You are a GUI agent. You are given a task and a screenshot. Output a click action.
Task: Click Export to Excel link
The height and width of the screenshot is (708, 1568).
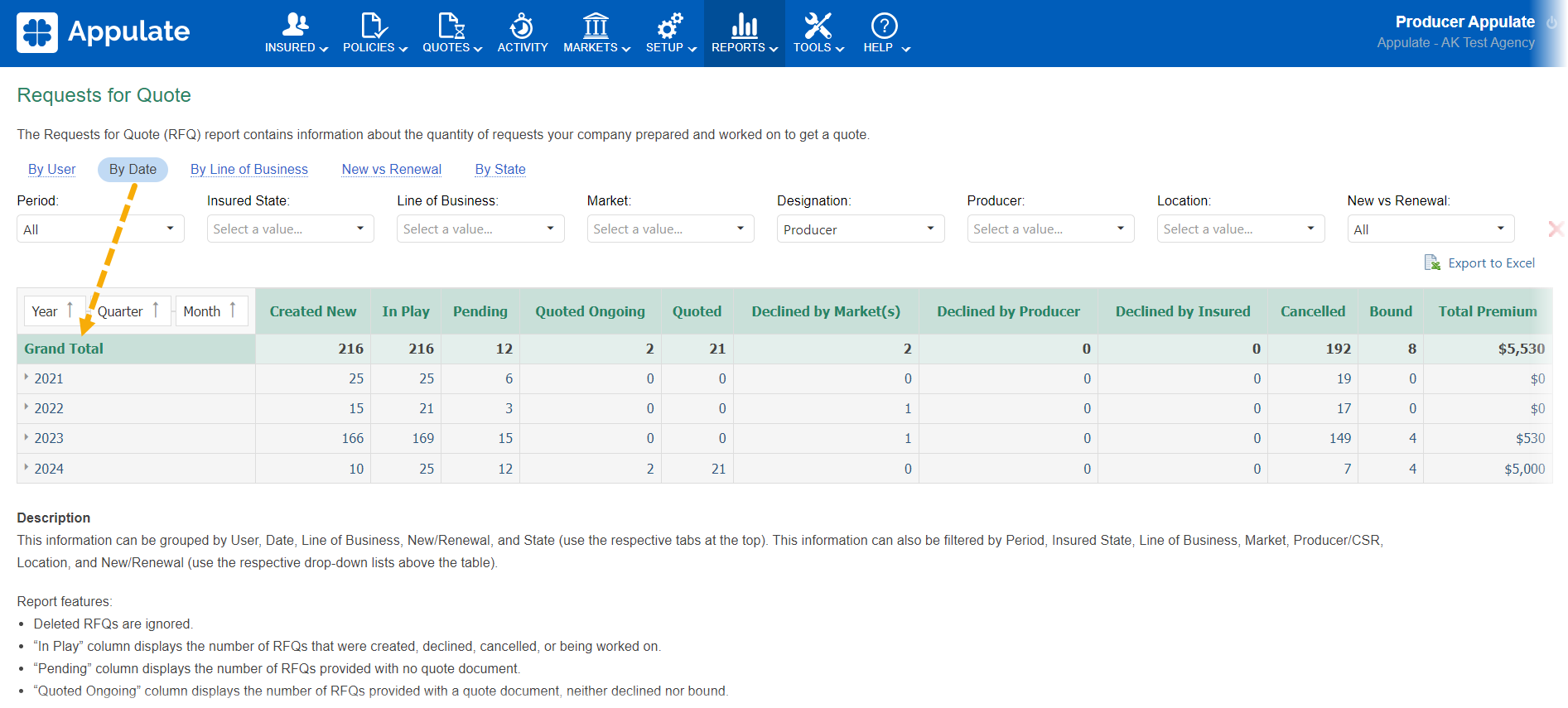[x=1490, y=263]
